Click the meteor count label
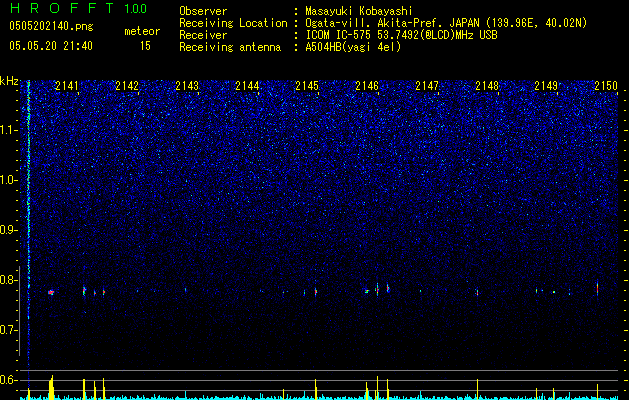The width and height of the screenshot is (629, 400). coord(142,31)
